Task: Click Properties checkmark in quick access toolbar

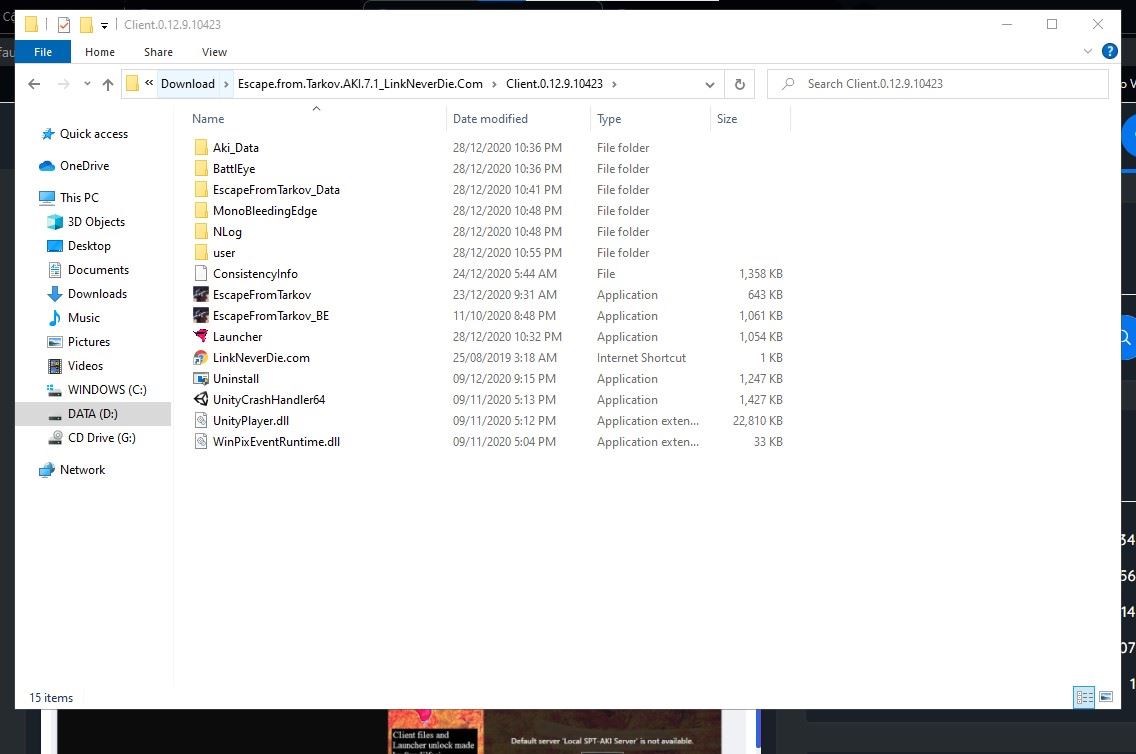Action: tap(64, 25)
